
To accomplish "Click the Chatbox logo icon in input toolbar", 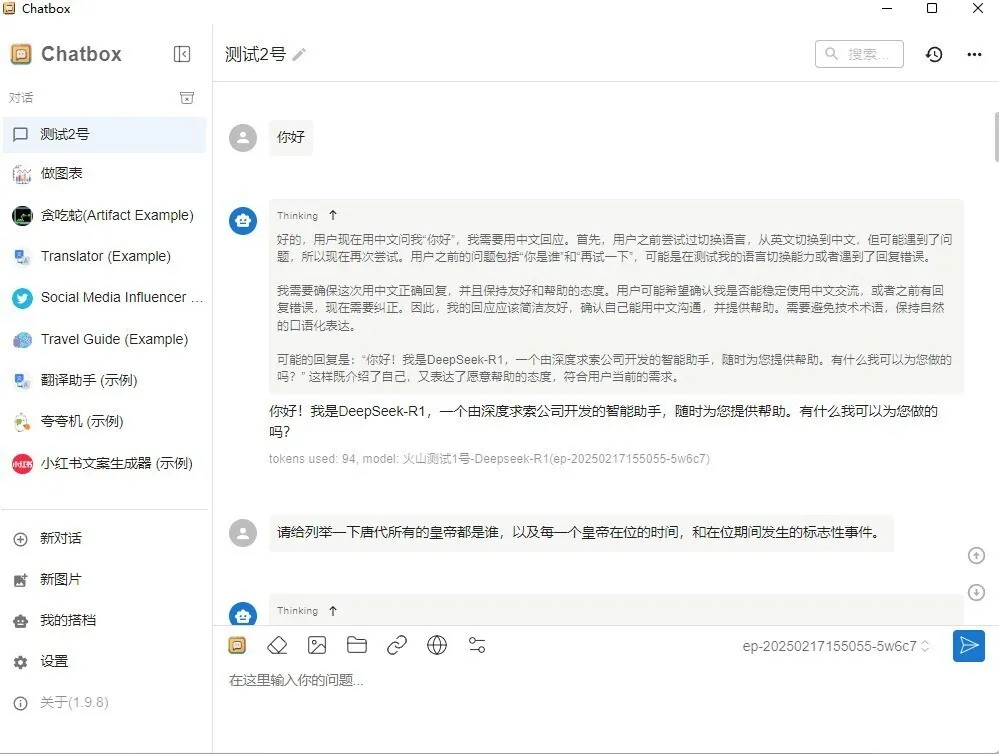I will [x=237, y=646].
